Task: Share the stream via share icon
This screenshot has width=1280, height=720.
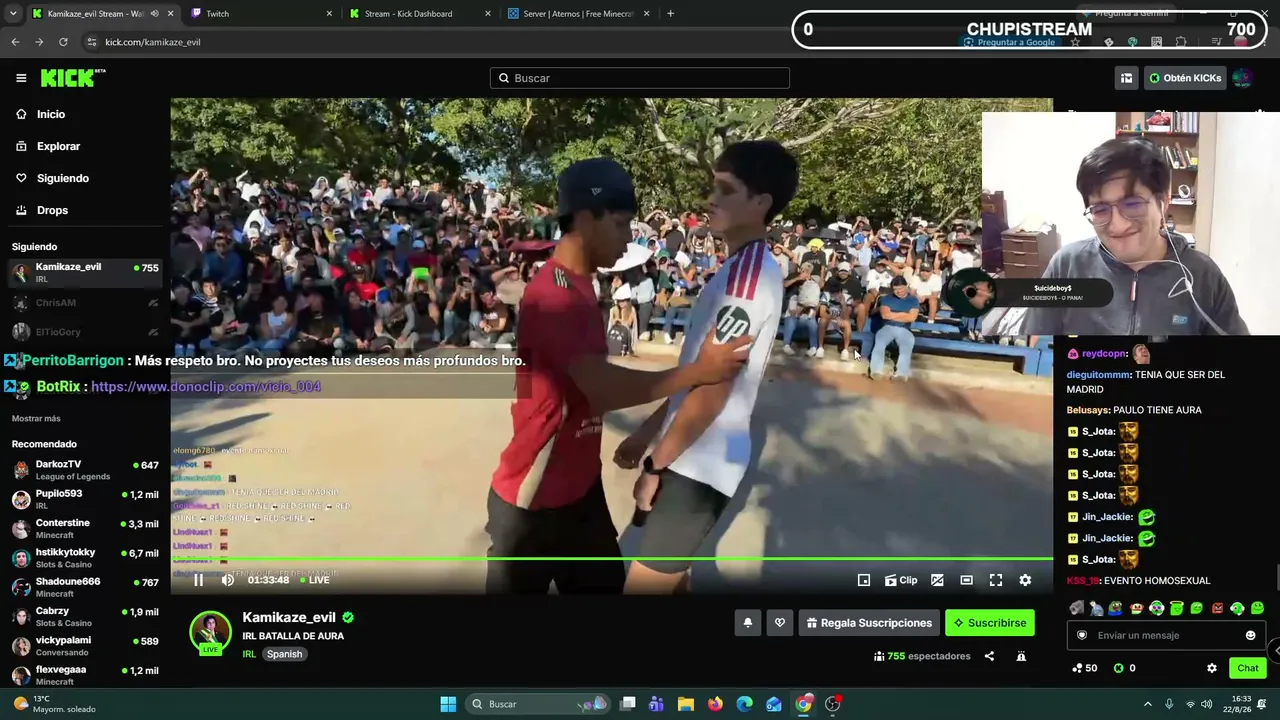Action: click(x=989, y=656)
